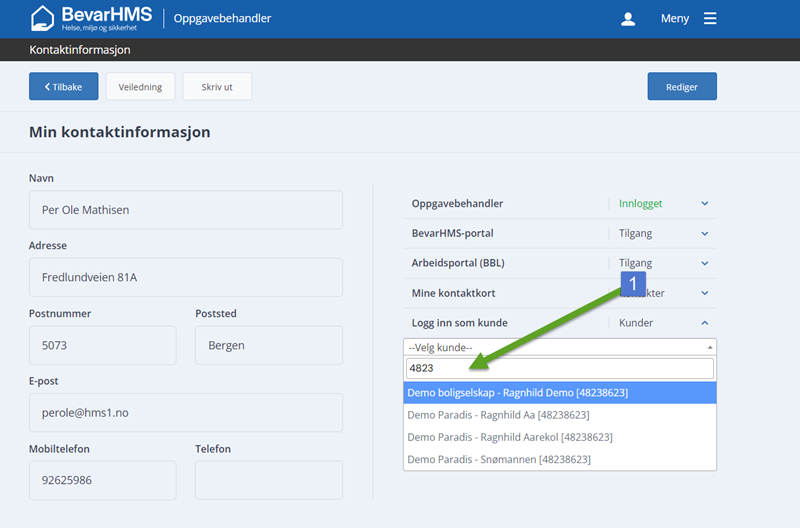
Task: Expand the Oppgavebehandler row chevron
Action: click(x=704, y=204)
